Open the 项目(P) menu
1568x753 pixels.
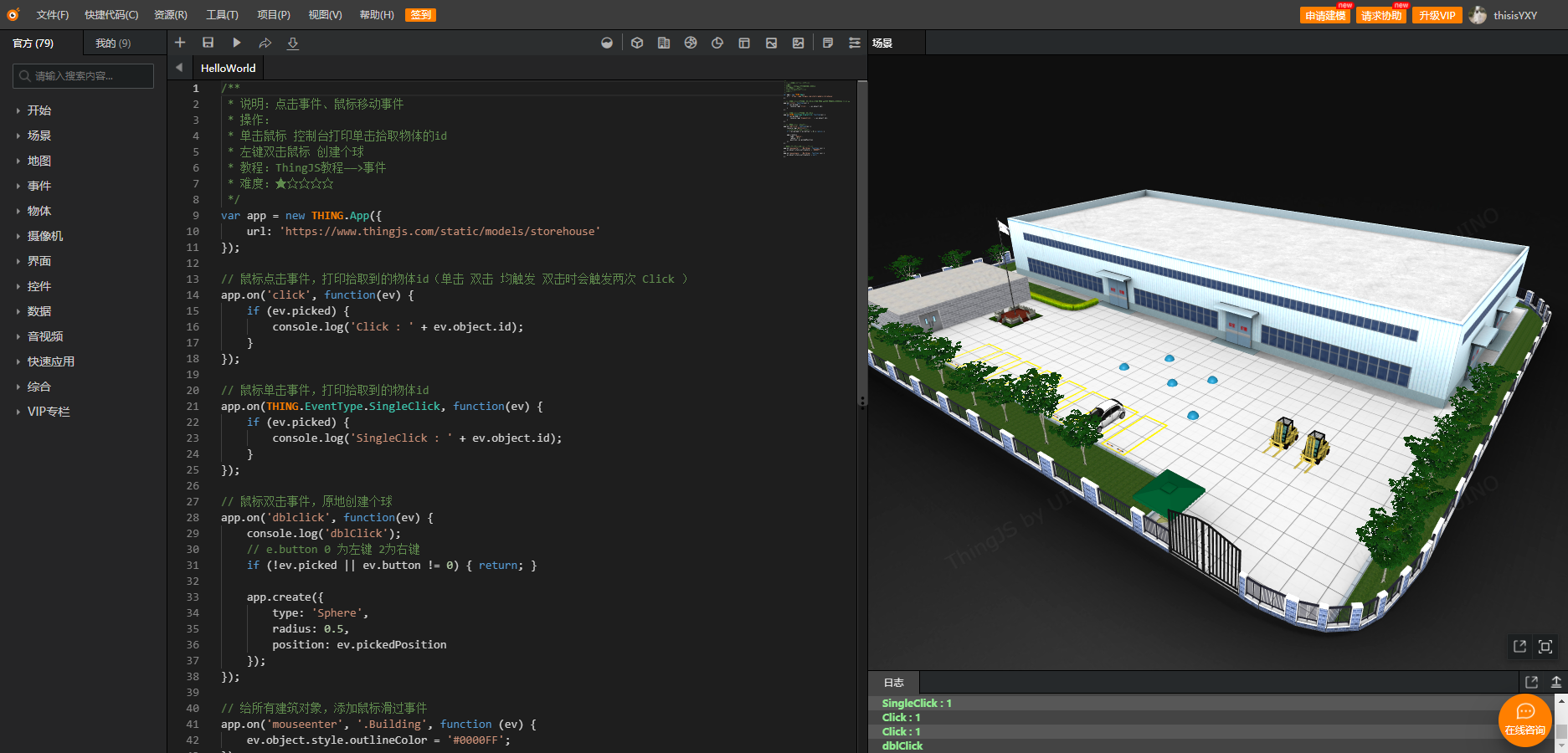point(274,15)
